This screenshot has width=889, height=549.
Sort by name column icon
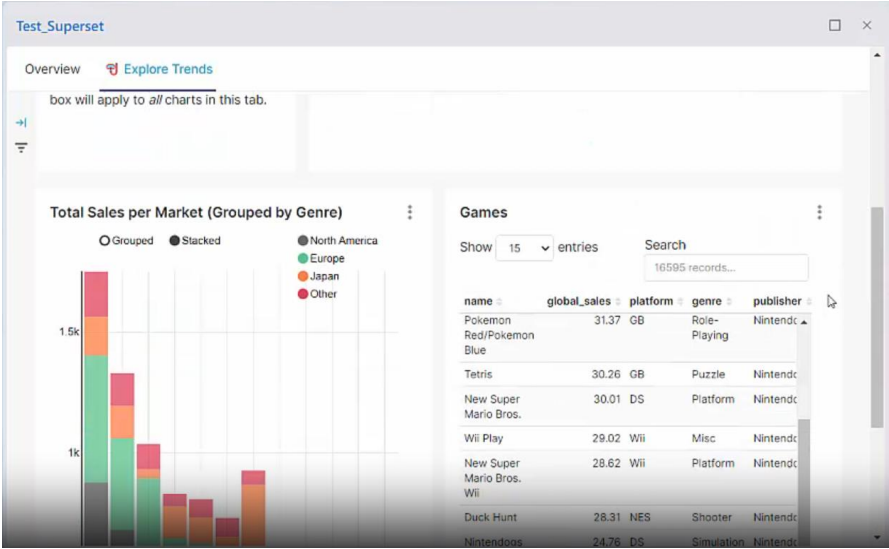click(499, 302)
